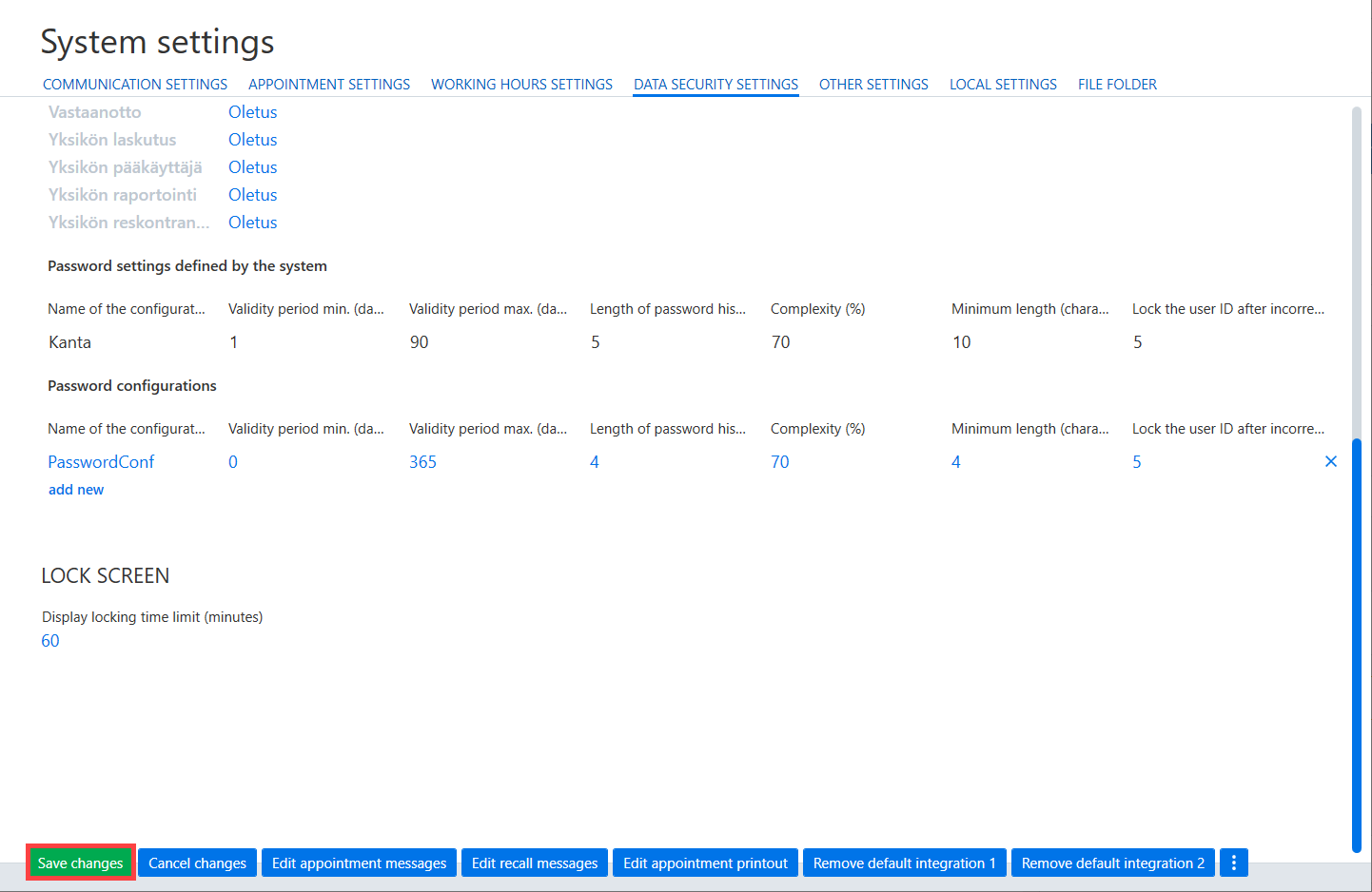Edit PasswordConf lock user ID value 5
Image resolution: width=1372 pixels, height=892 pixels.
1137,462
